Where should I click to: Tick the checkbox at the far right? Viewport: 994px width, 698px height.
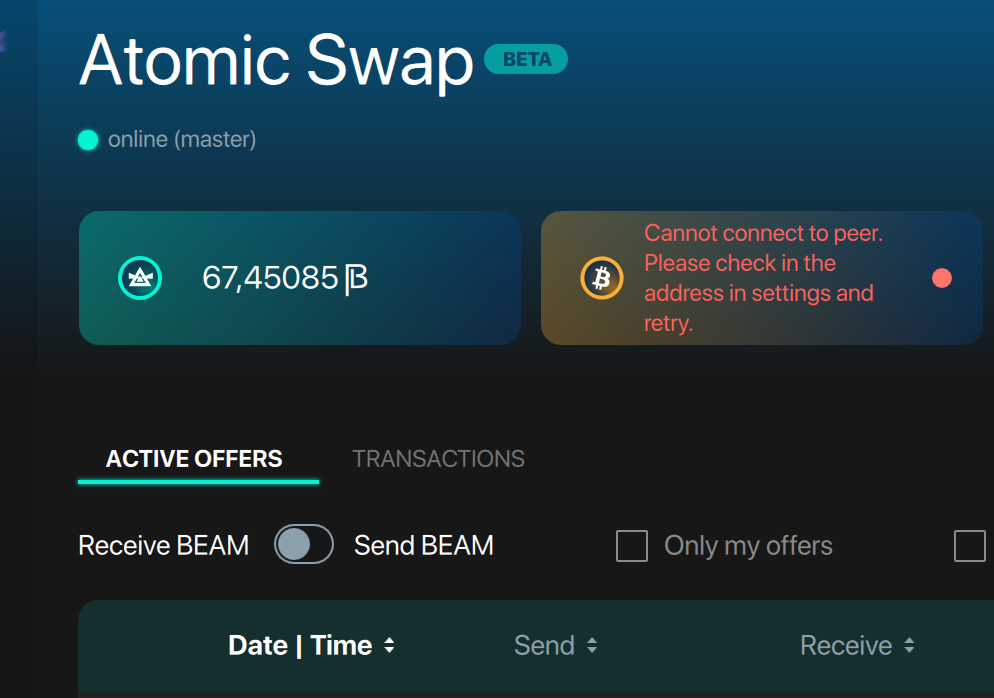(x=968, y=546)
